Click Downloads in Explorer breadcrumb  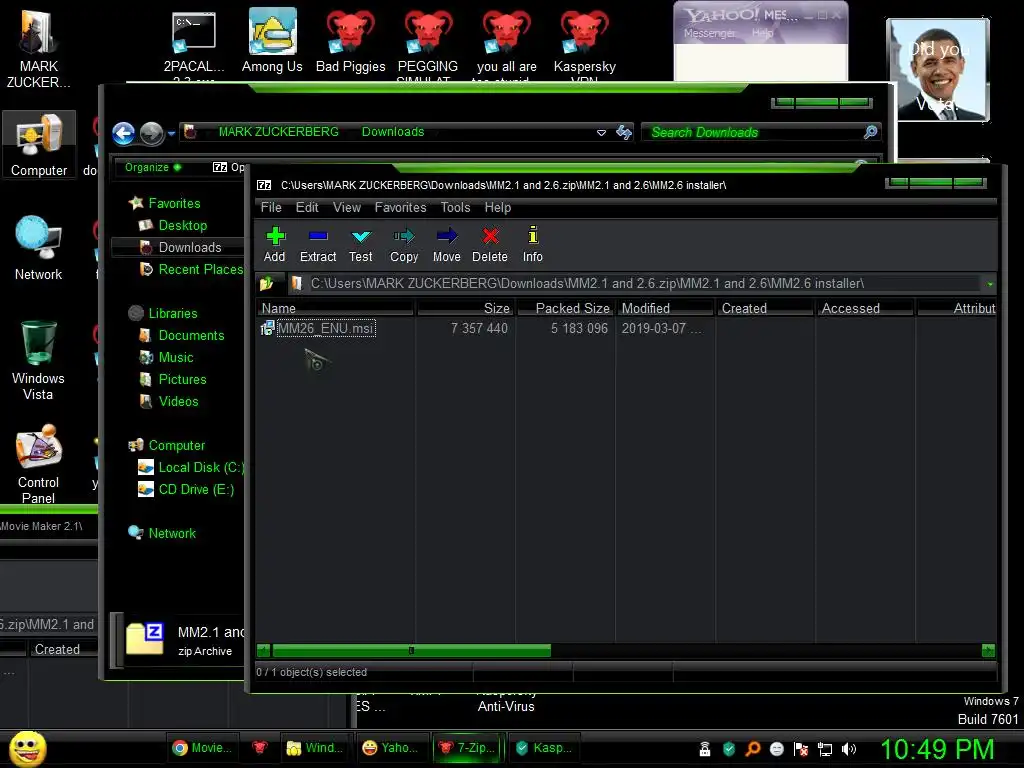393,131
